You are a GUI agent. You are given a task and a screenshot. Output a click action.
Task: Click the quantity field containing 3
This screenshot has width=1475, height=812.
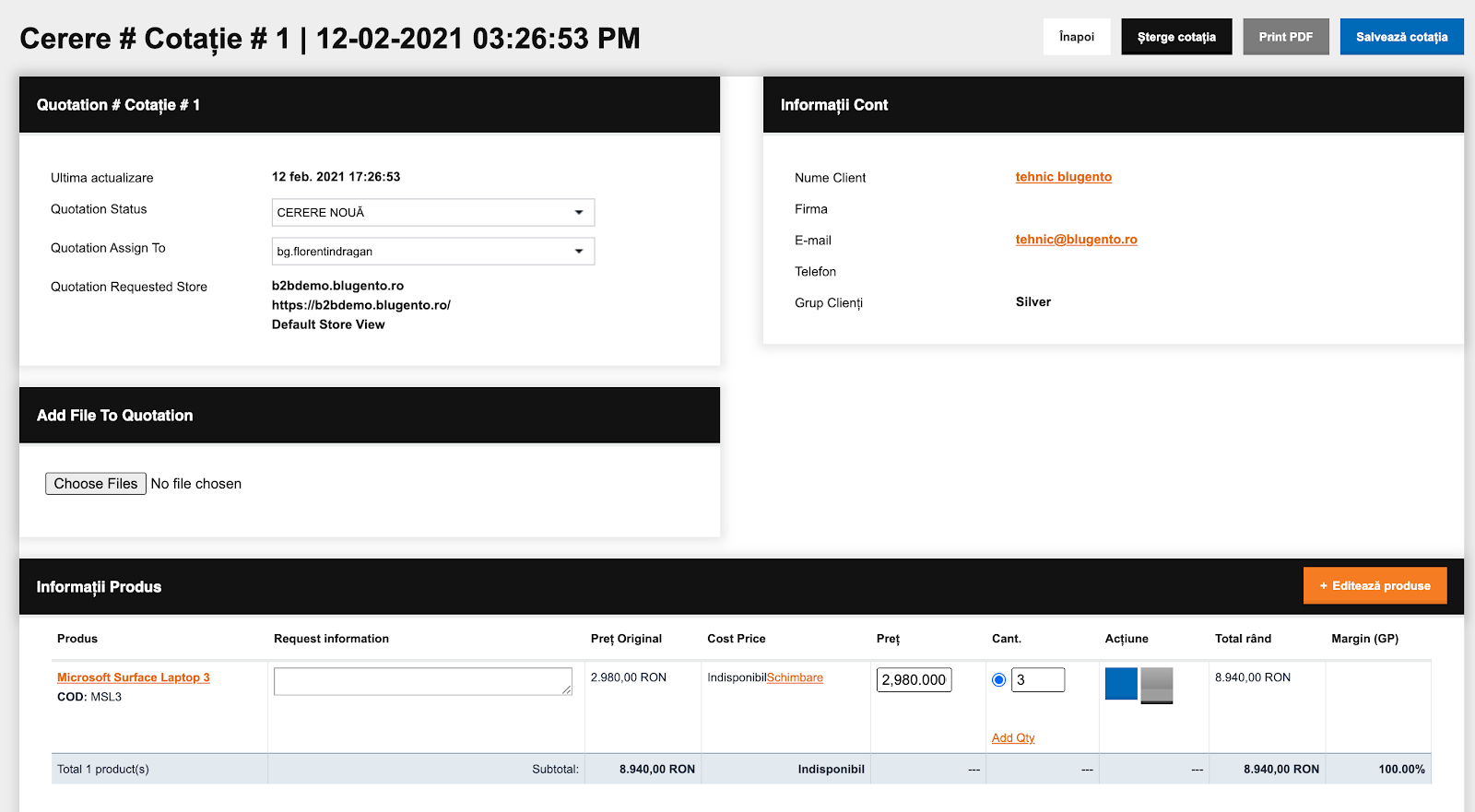1038,680
